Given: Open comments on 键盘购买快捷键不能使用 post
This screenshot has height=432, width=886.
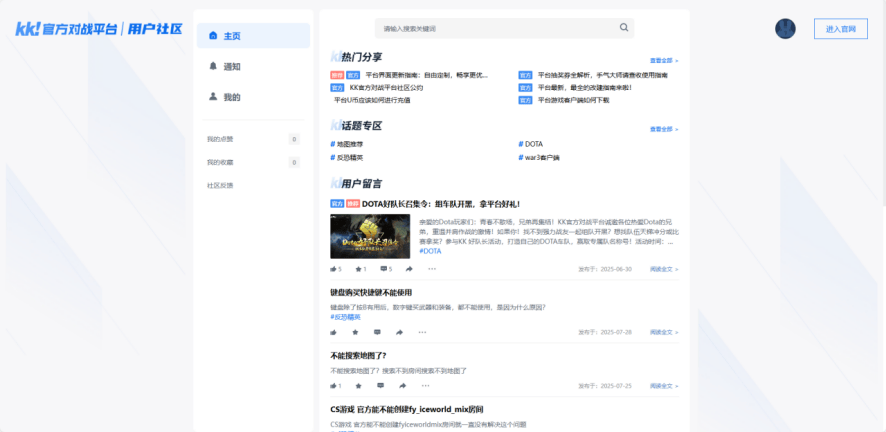Looking at the screenshot, I should tap(377, 332).
